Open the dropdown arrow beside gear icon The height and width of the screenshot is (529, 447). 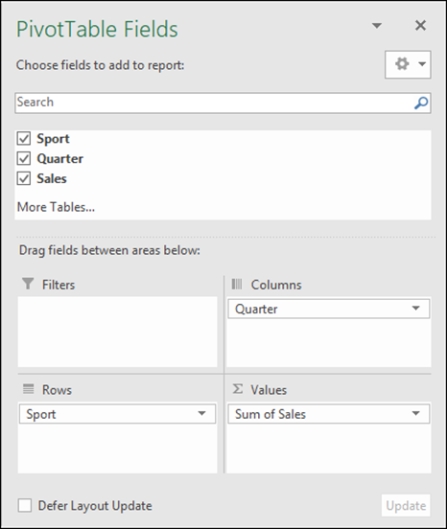(422, 64)
